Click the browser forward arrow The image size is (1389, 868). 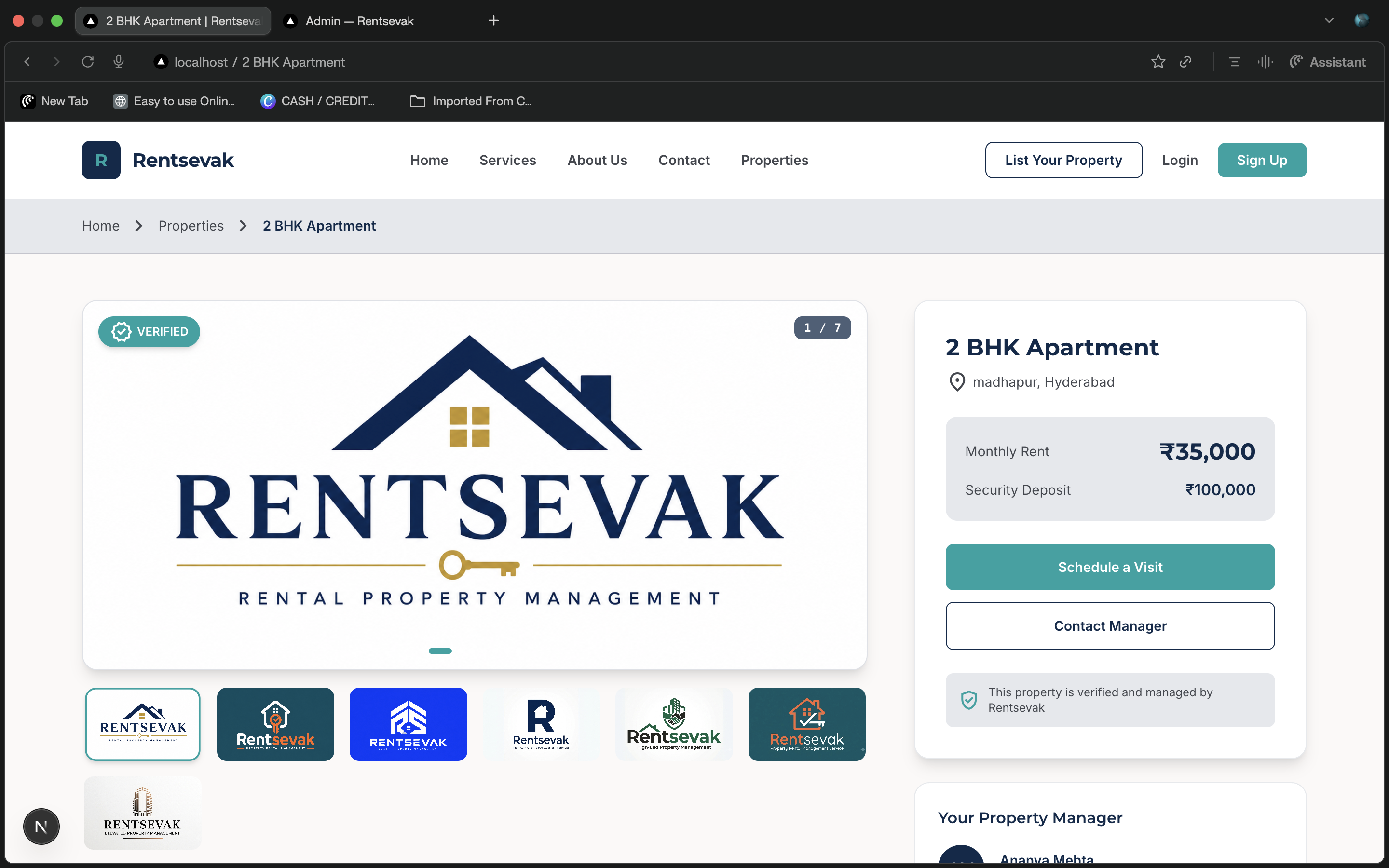(56, 62)
